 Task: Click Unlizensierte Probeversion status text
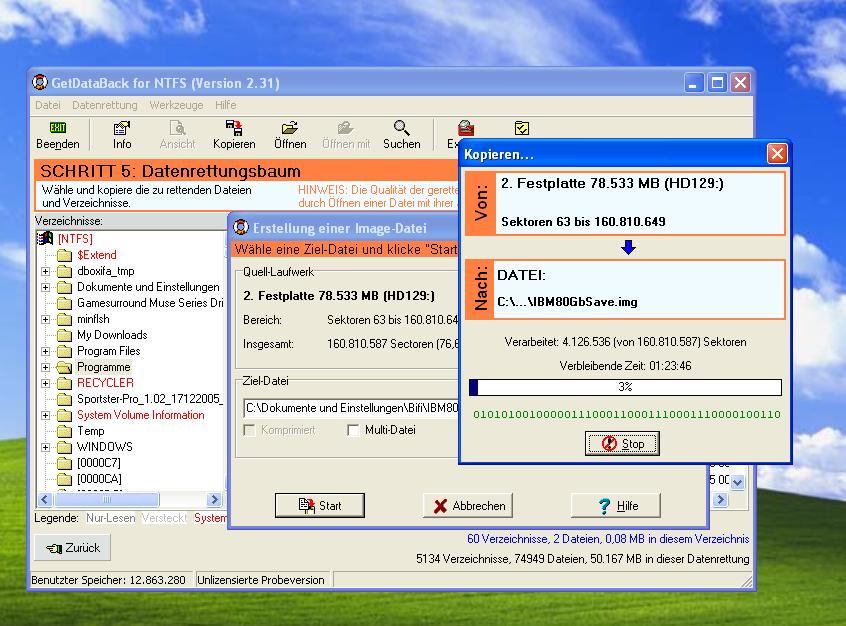(x=261, y=580)
